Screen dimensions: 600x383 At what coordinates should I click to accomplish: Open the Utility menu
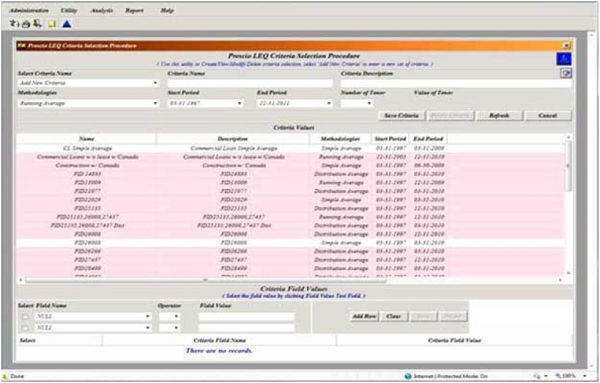click(68, 10)
